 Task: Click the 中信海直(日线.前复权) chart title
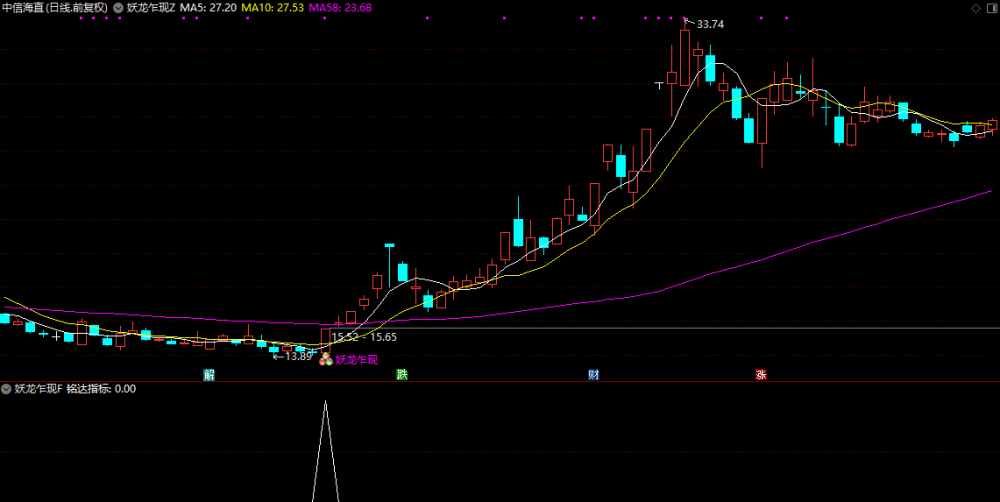click(x=55, y=8)
